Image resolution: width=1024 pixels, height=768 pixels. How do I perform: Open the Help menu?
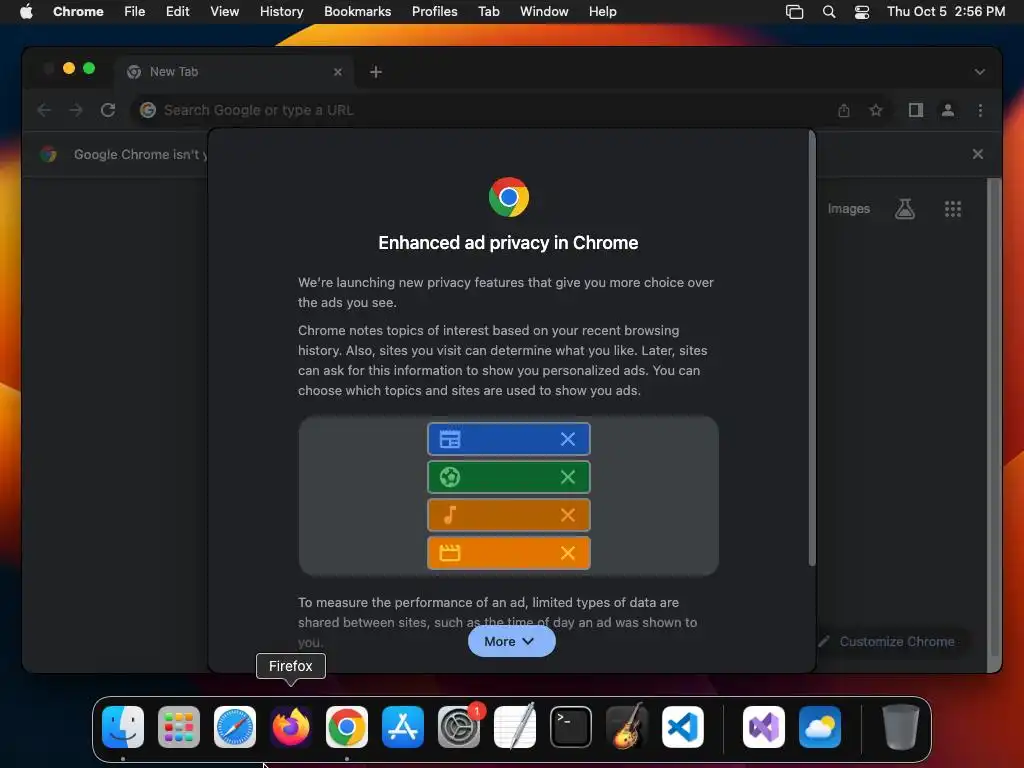602,12
